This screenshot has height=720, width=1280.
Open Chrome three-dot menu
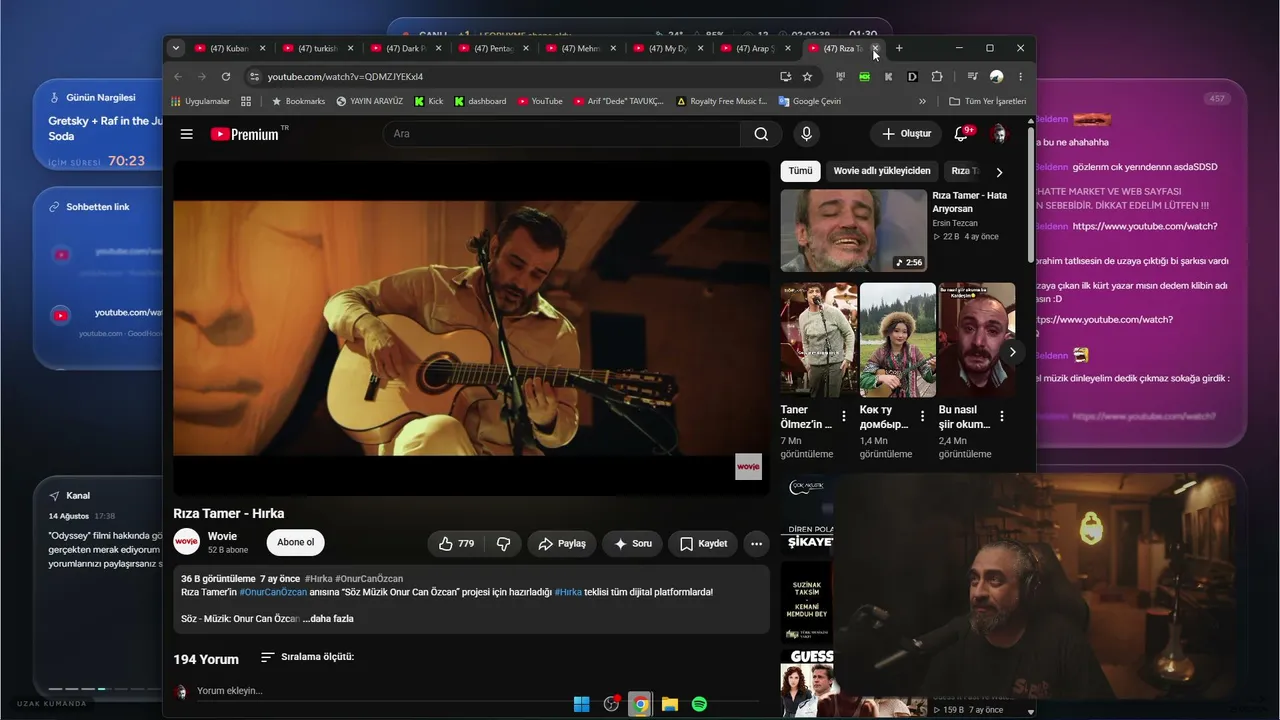1020,76
